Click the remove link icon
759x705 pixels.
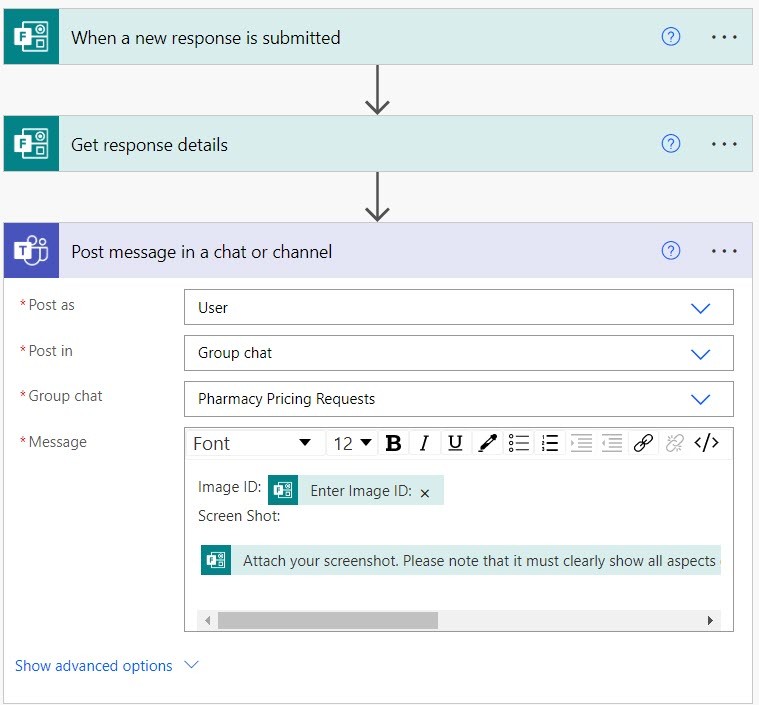674,443
